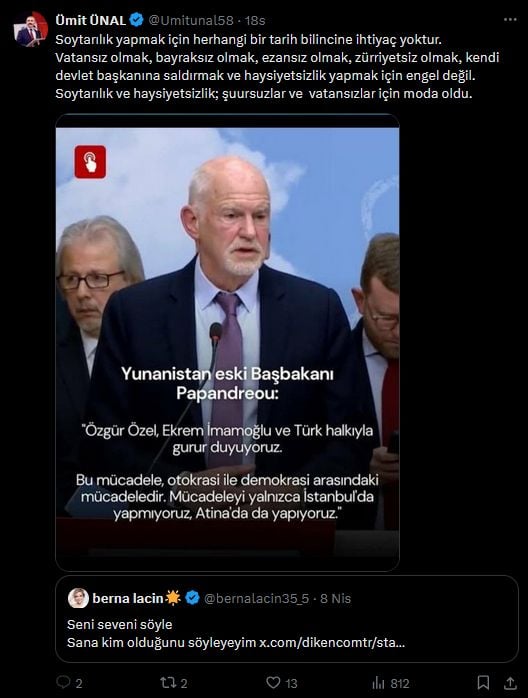This screenshot has width=528, height=698.
Task: Open Ümit ÜNAL's profile avatar
Action: [31, 30]
